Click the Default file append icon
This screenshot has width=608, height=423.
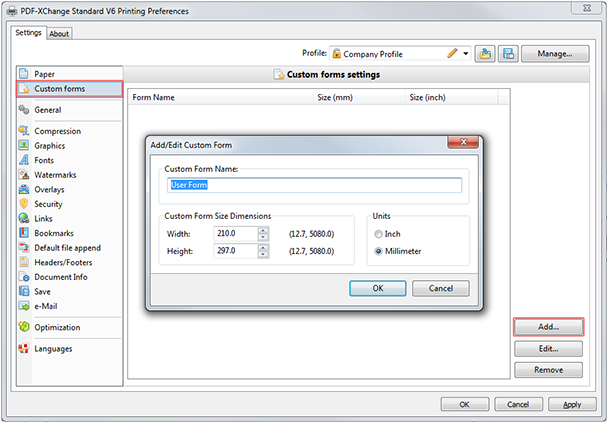(24, 247)
